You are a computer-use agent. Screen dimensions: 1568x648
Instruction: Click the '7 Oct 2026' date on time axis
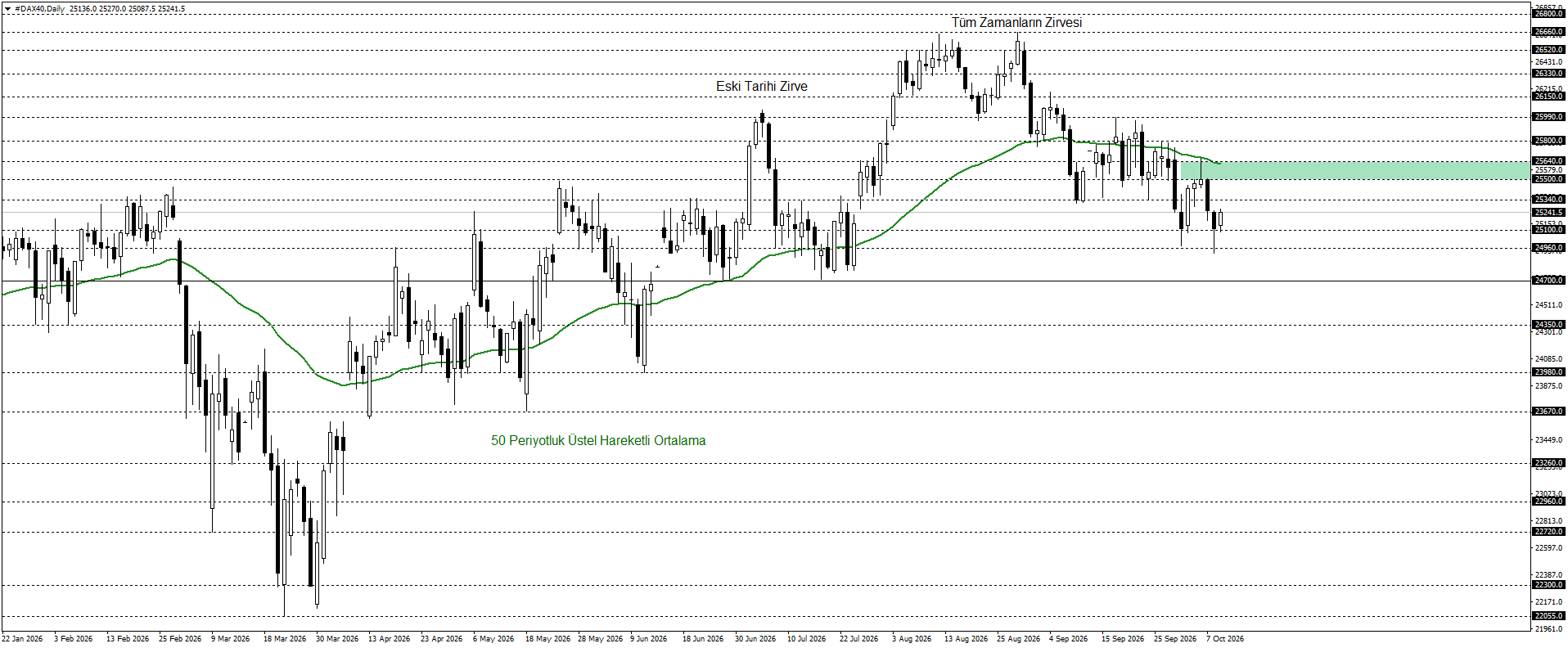1225,639
